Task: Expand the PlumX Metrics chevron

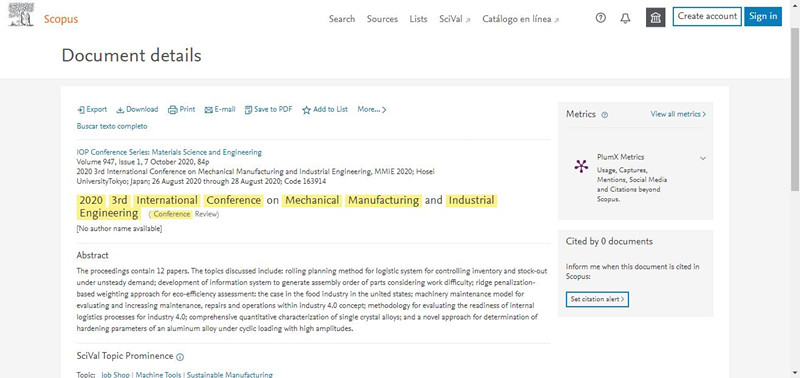Action: [x=703, y=158]
